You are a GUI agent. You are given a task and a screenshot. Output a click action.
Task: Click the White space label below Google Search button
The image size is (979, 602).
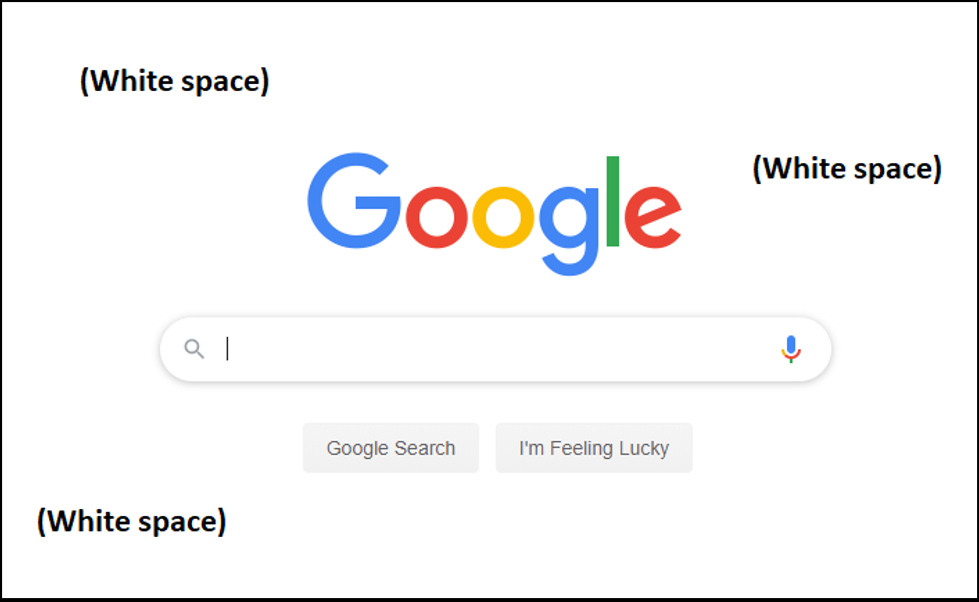coord(131,521)
